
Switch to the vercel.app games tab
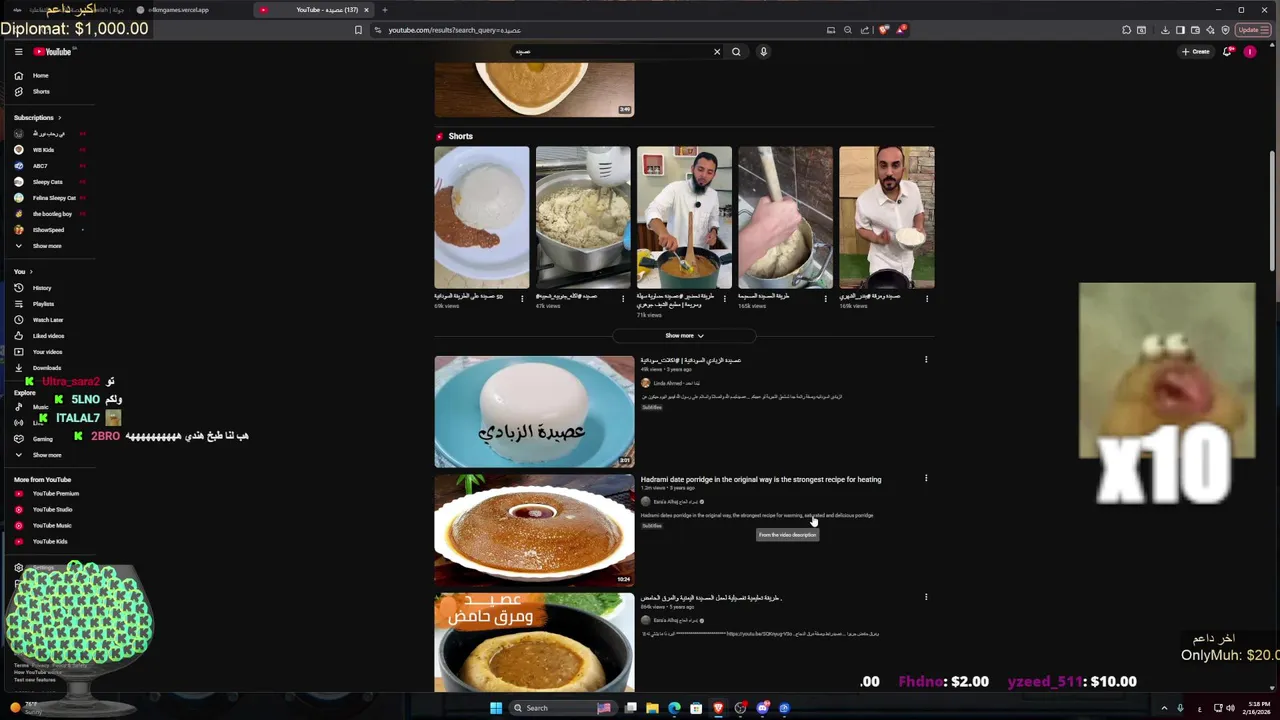(180, 10)
